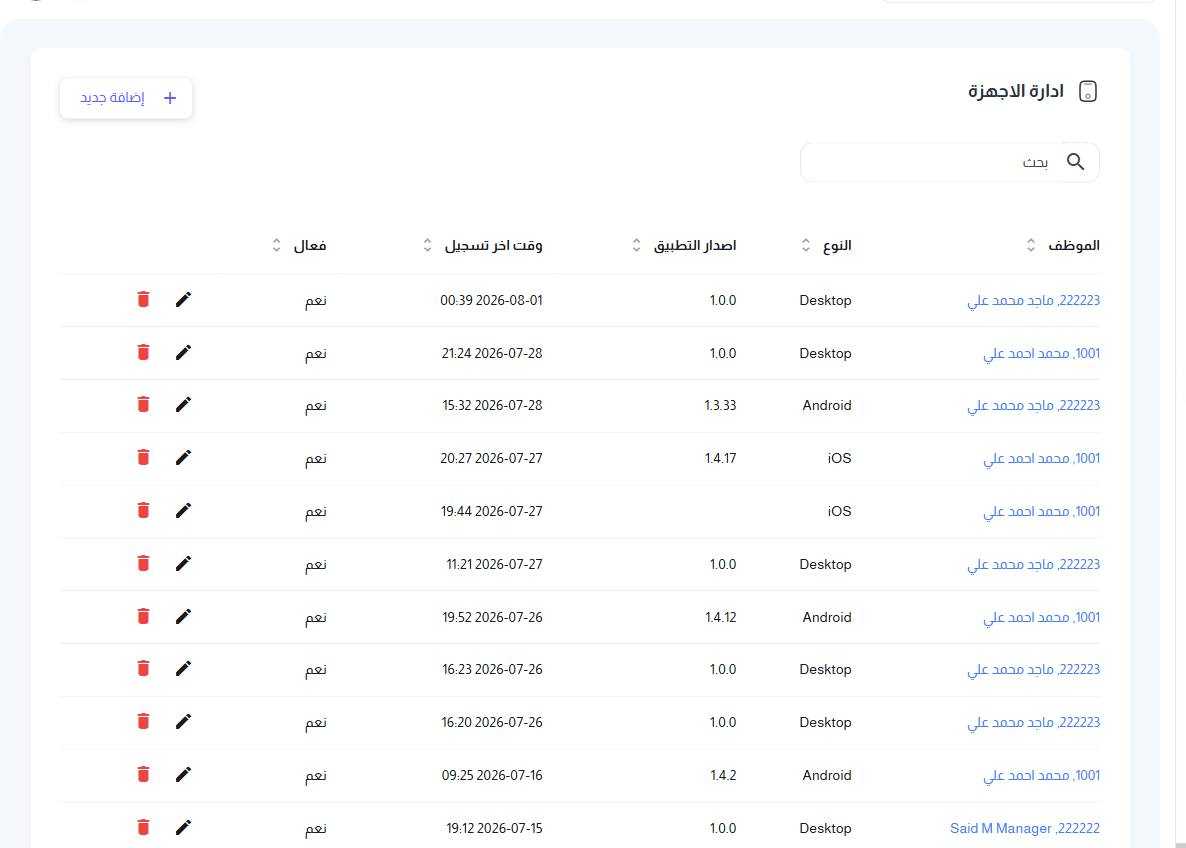
Task: Click the magnifier search icon
Action: 1075,162
